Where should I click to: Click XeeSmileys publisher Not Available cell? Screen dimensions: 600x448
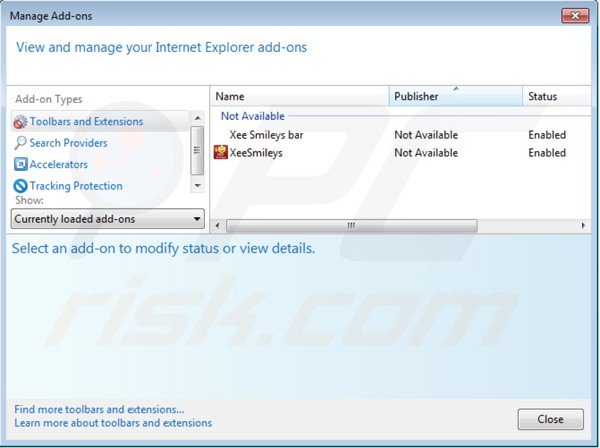tap(426, 153)
